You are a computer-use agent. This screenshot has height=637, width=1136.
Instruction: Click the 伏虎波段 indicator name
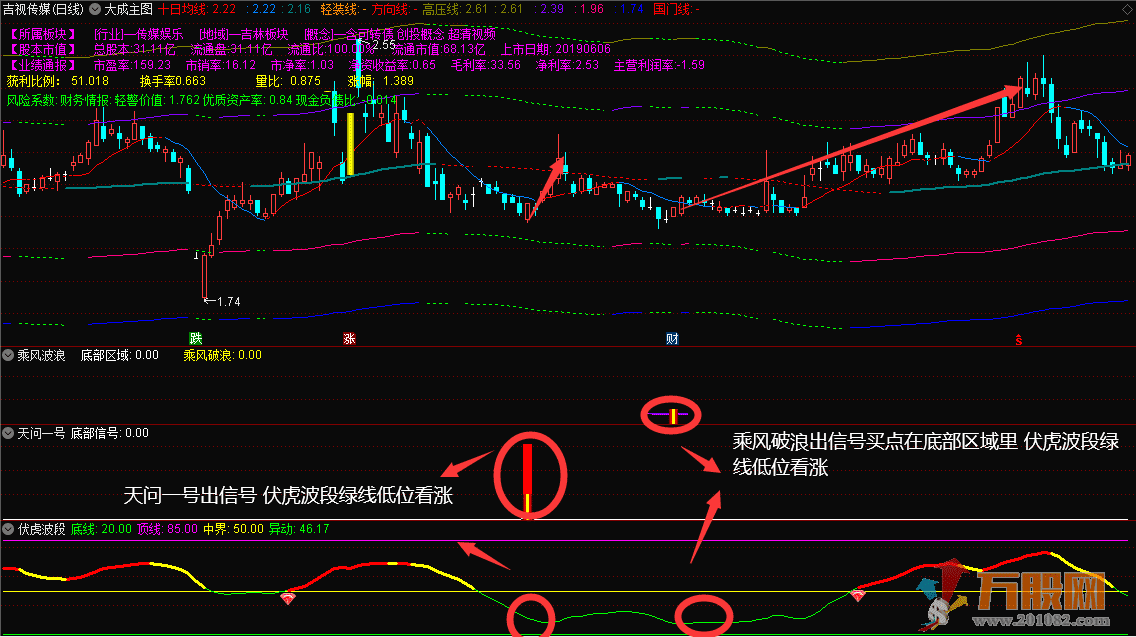click(x=41, y=529)
